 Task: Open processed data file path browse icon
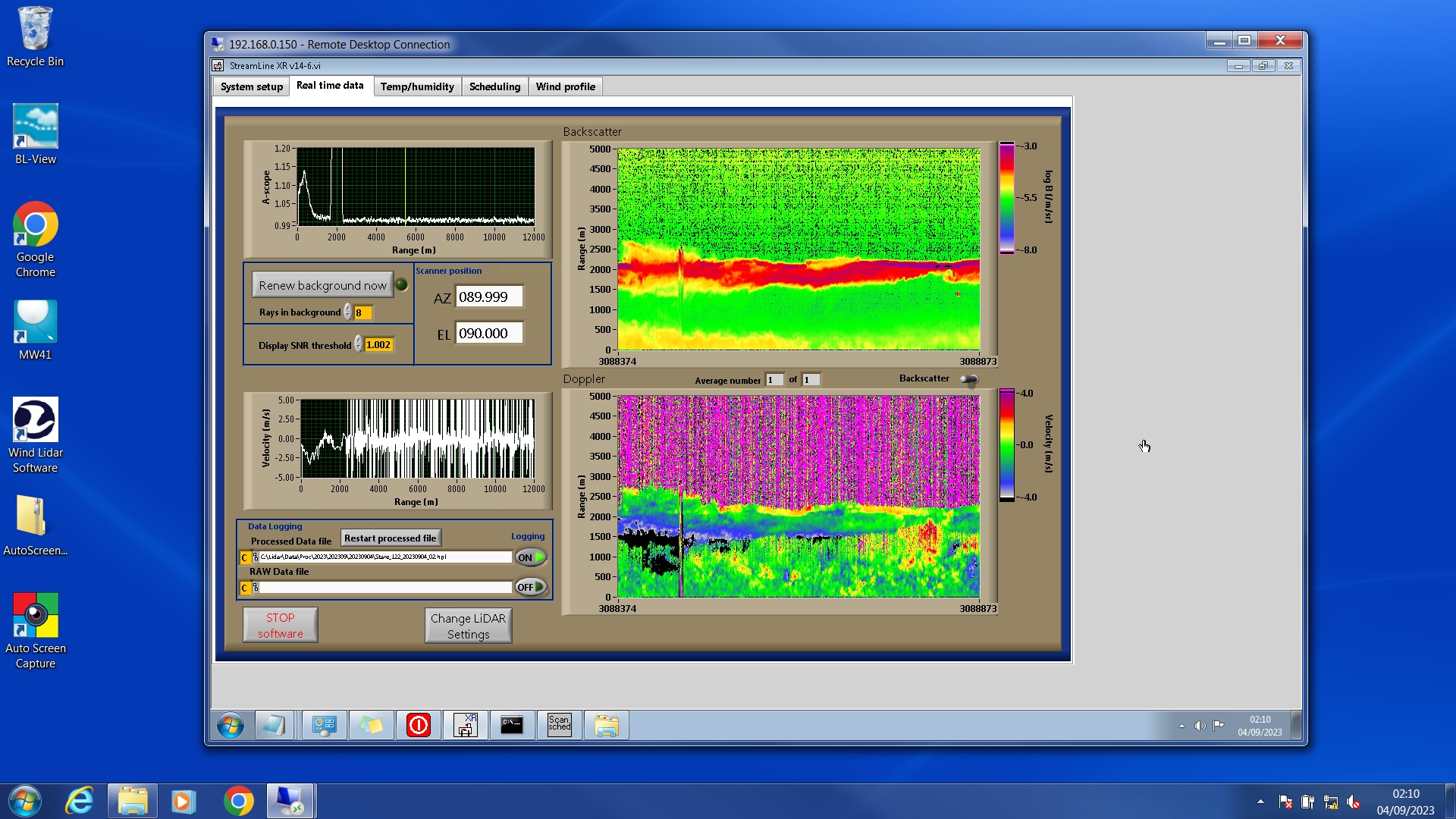coord(256,557)
